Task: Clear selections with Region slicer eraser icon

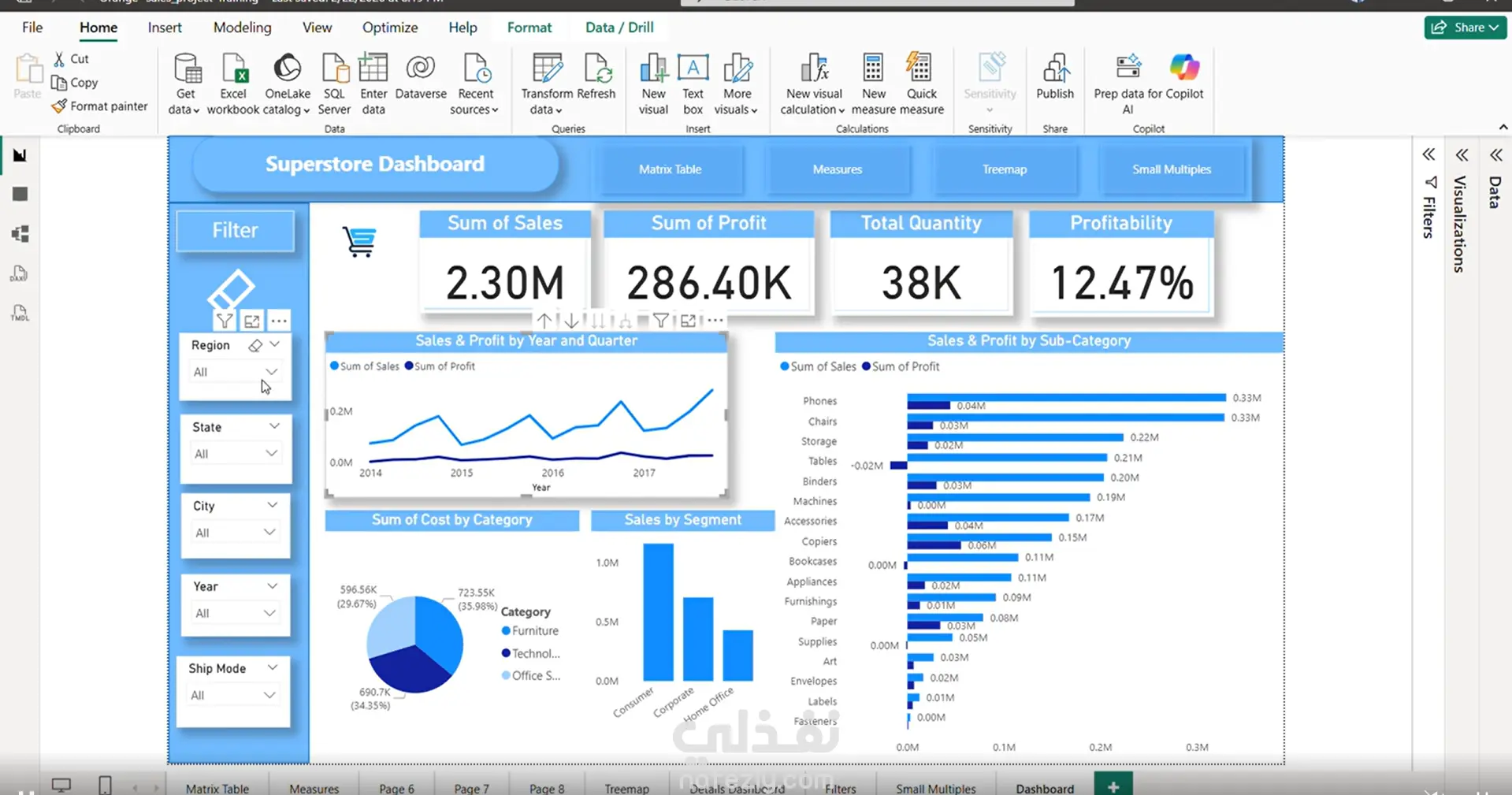Action: (x=255, y=345)
